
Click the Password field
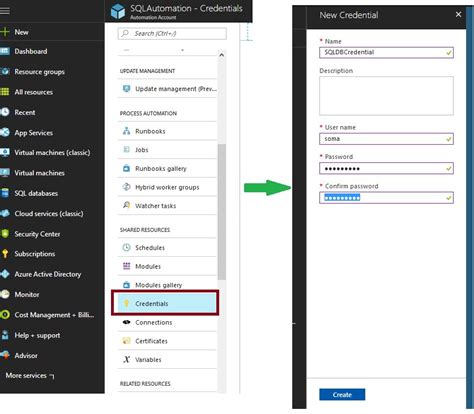386,168
